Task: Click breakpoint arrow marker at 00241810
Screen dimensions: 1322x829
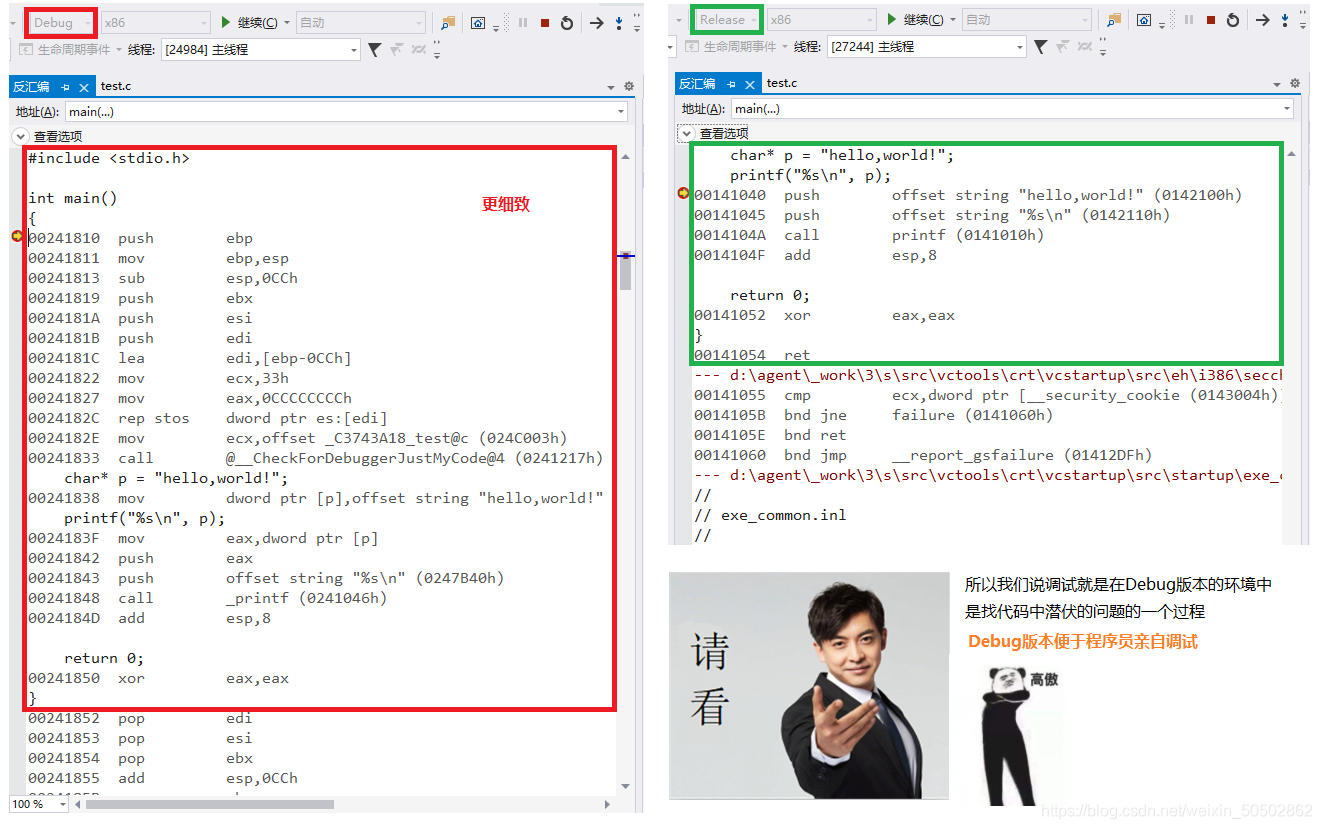Action: point(17,237)
